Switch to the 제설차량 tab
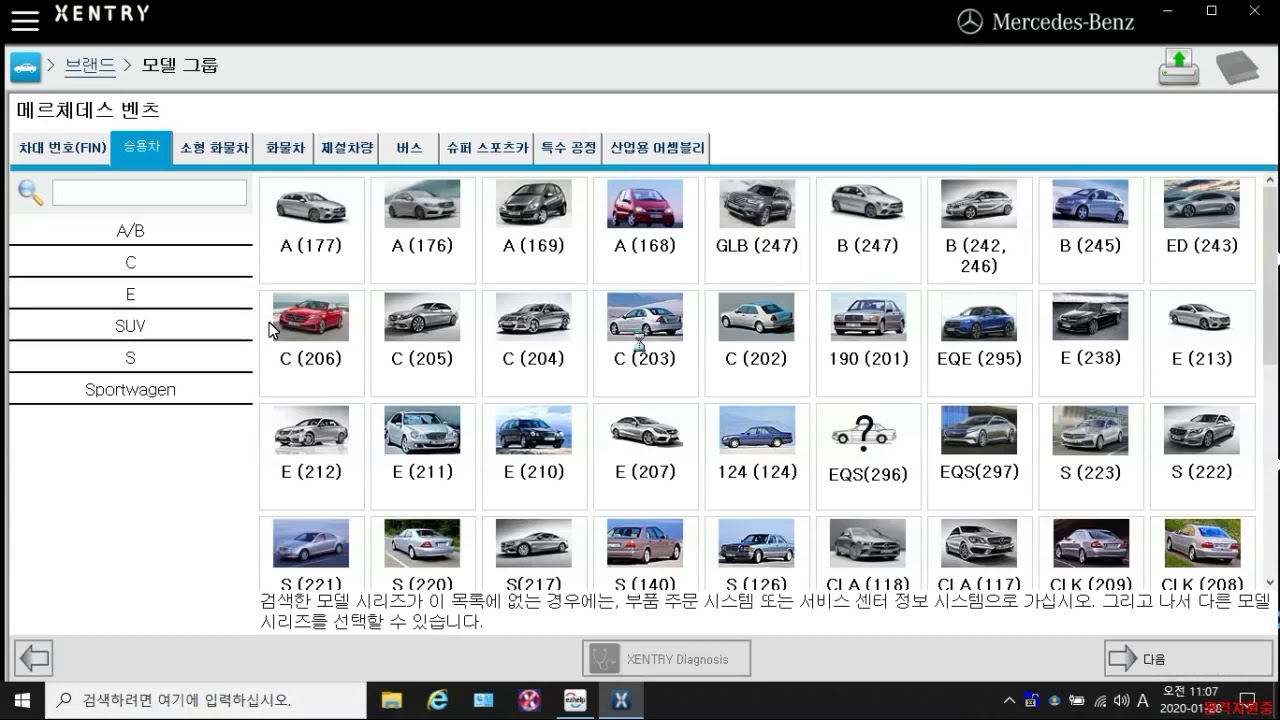The width and height of the screenshot is (1280, 720). click(x=347, y=148)
